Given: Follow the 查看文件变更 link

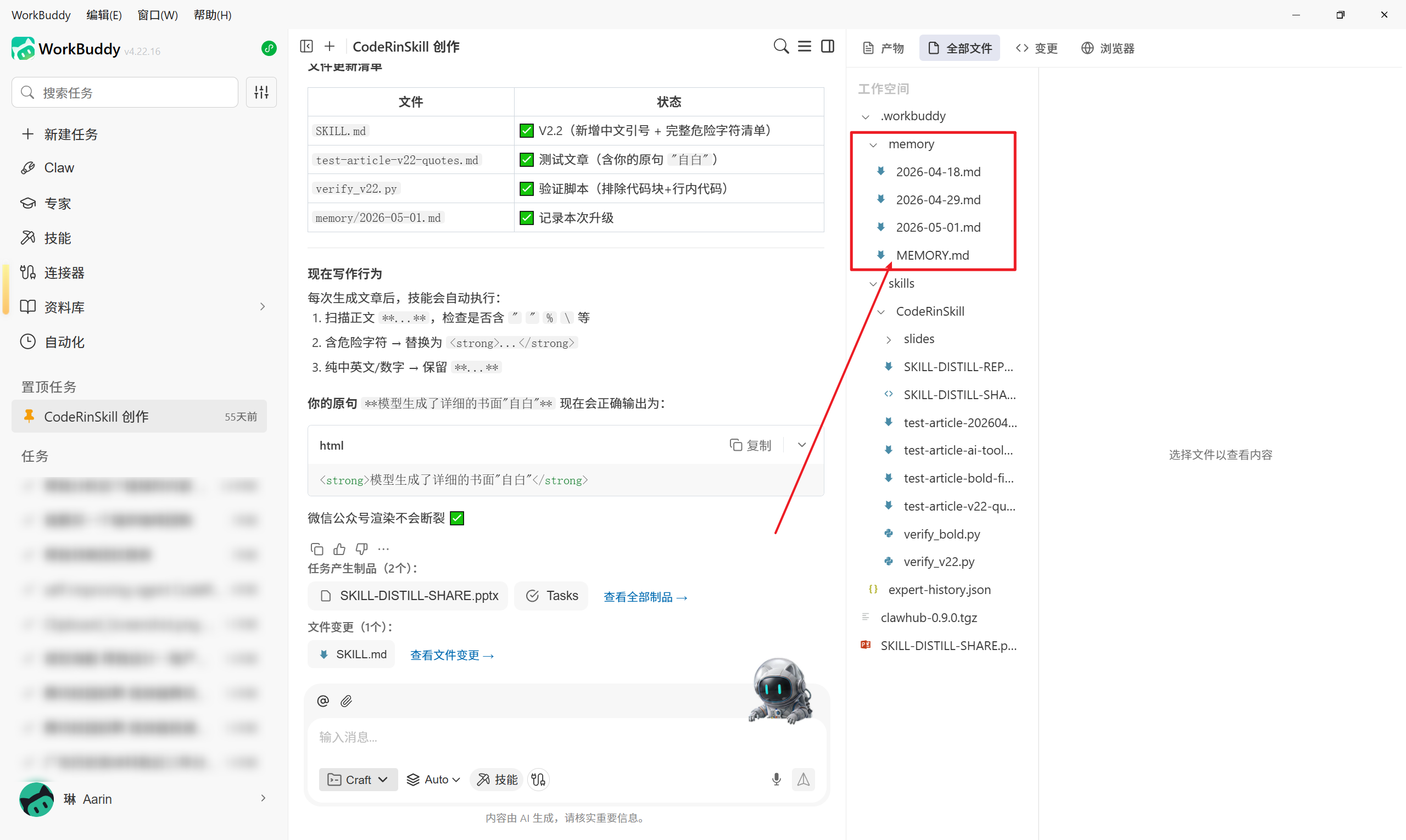Looking at the screenshot, I should (452, 655).
